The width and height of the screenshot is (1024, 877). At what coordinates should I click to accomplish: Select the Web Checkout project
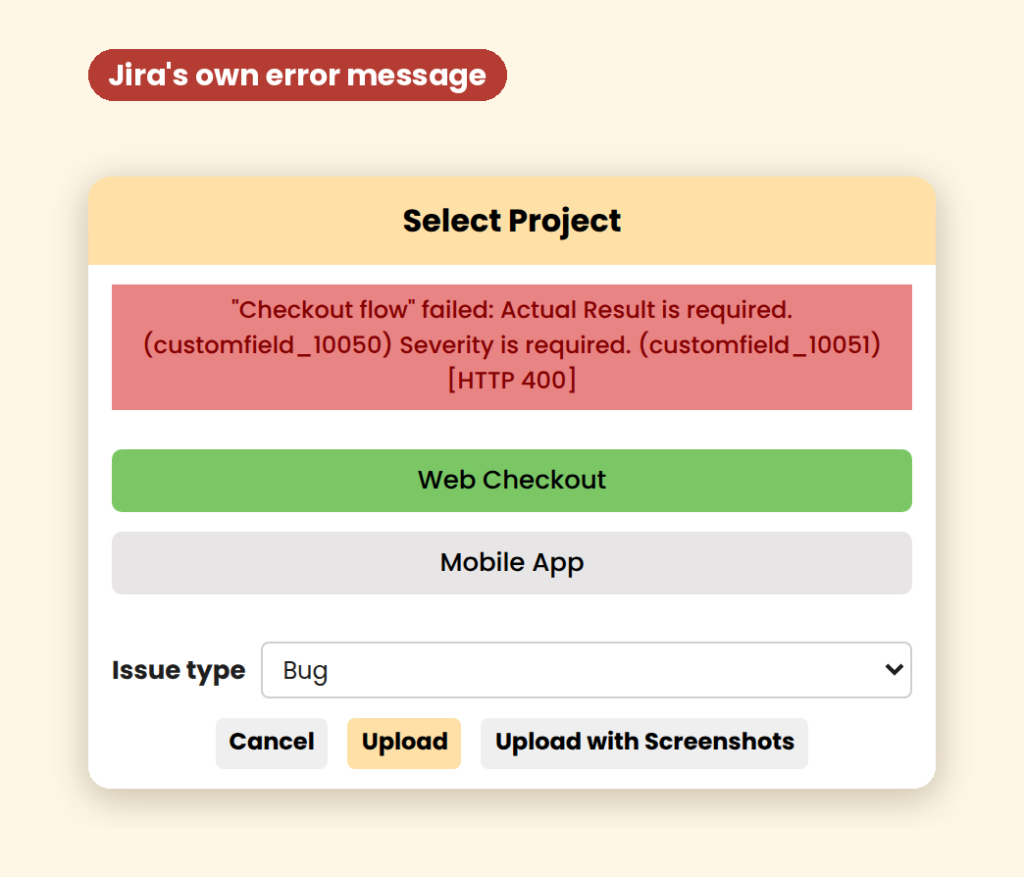tap(511, 480)
